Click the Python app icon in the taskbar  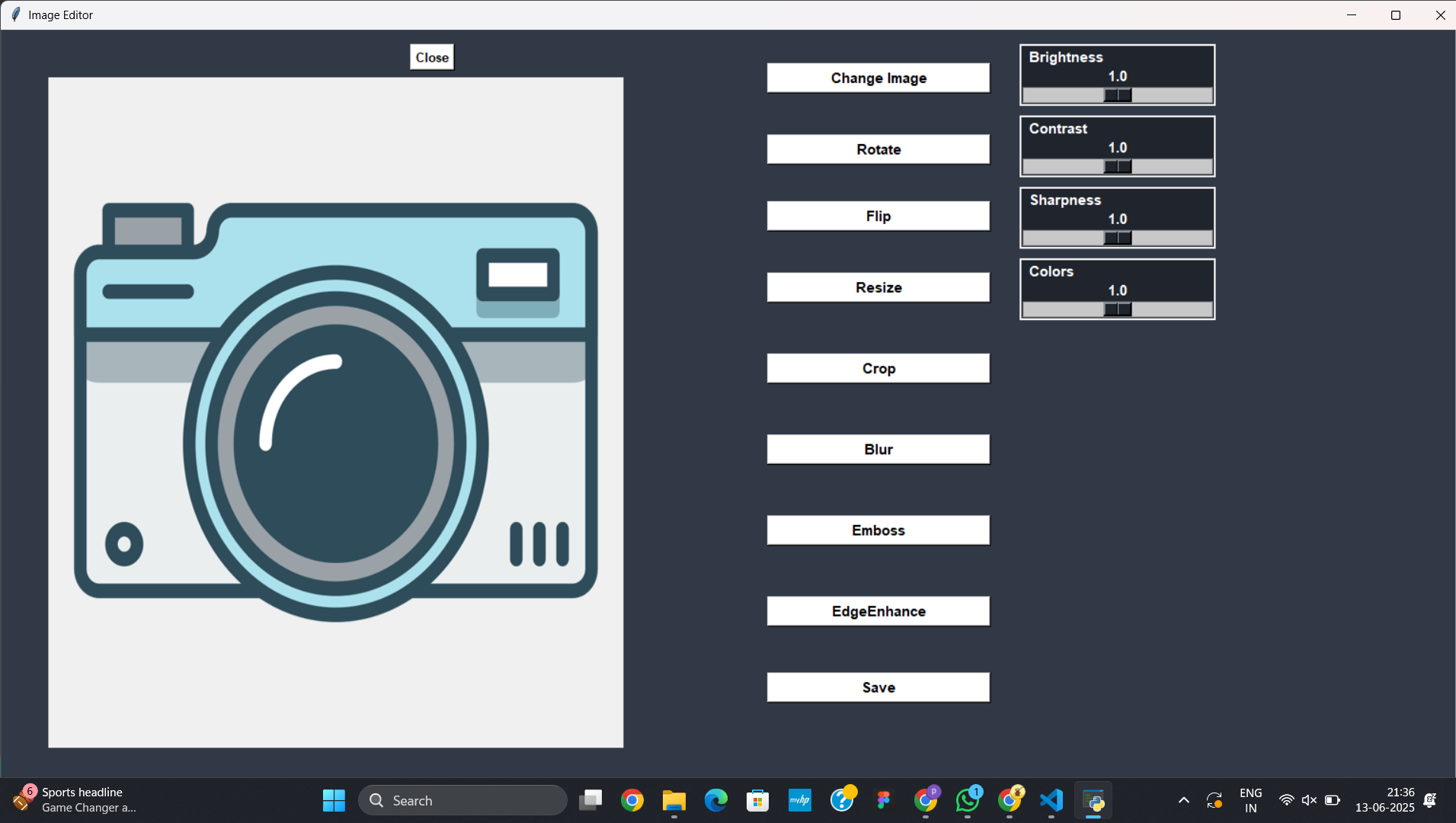(1093, 800)
